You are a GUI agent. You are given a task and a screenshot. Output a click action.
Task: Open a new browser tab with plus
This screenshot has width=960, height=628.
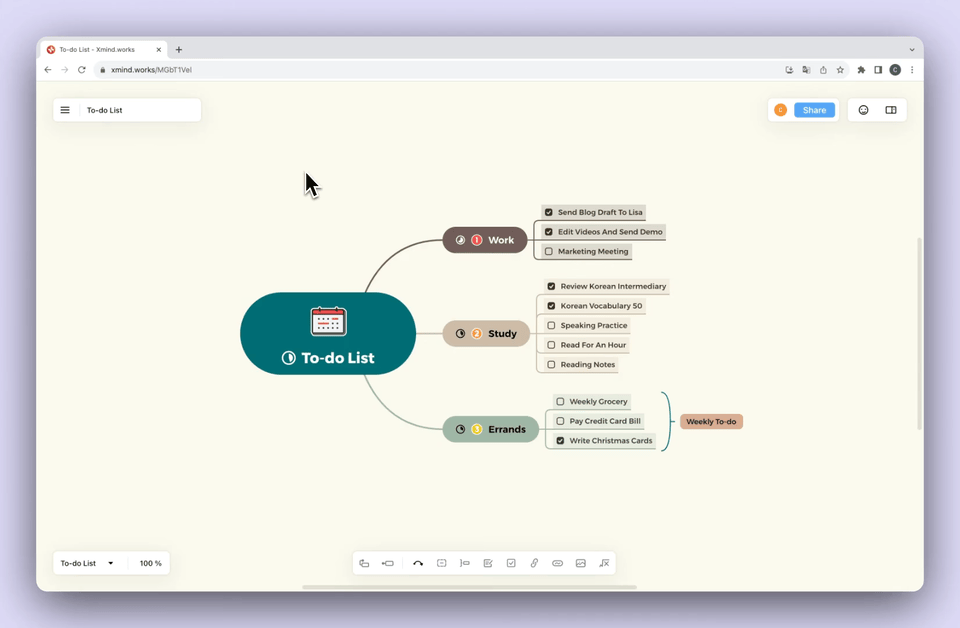[179, 50]
